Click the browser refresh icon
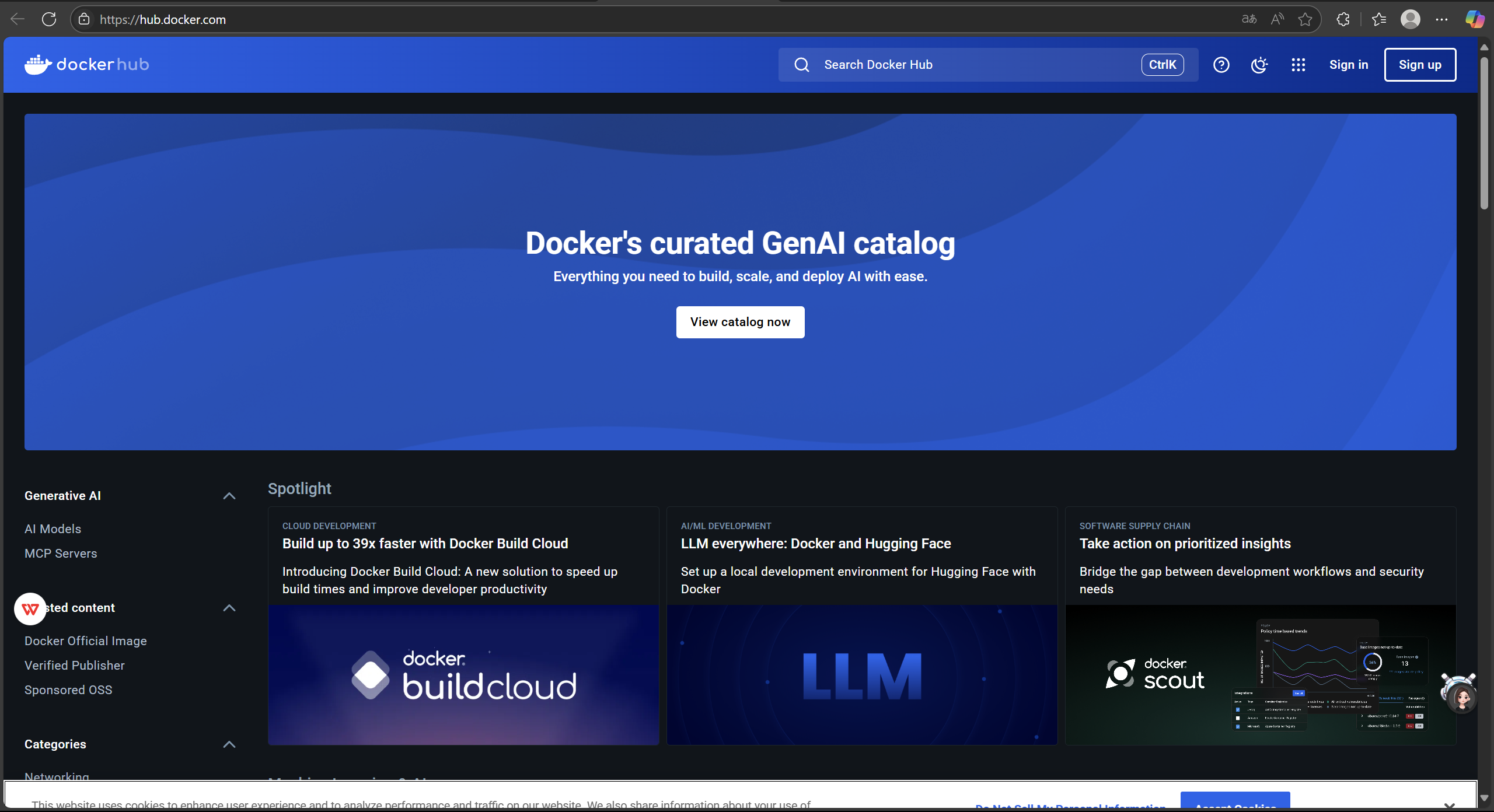The width and height of the screenshot is (1494, 812). [x=49, y=19]
